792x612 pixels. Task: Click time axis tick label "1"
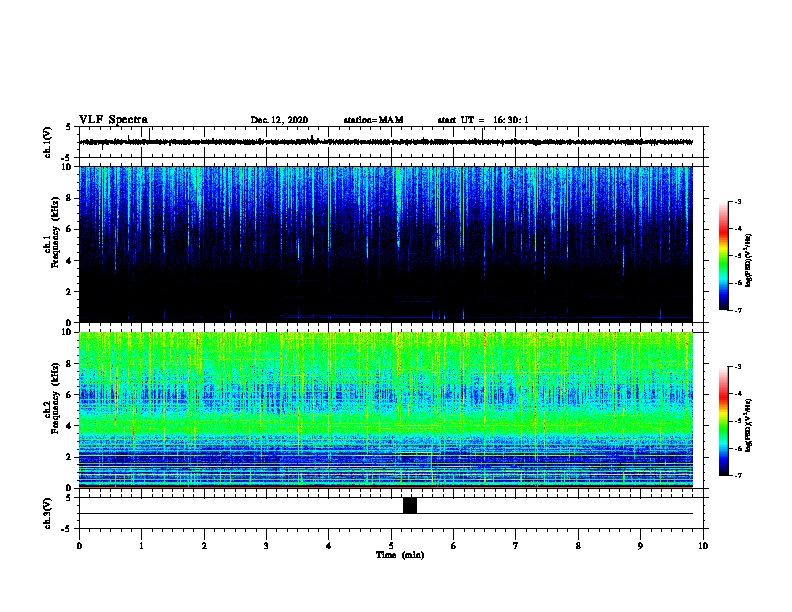click(x=141, y=546)
